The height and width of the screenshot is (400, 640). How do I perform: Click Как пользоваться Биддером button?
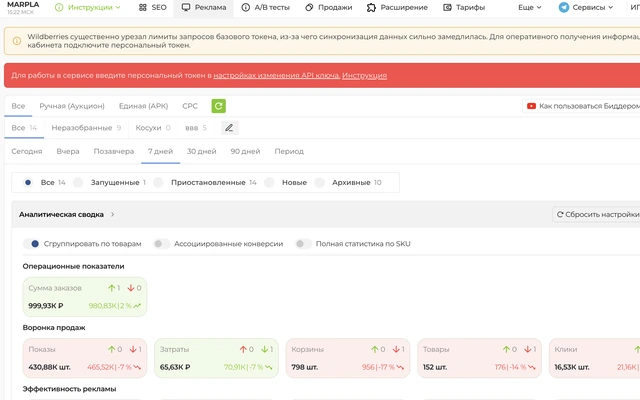pos(582,106)
